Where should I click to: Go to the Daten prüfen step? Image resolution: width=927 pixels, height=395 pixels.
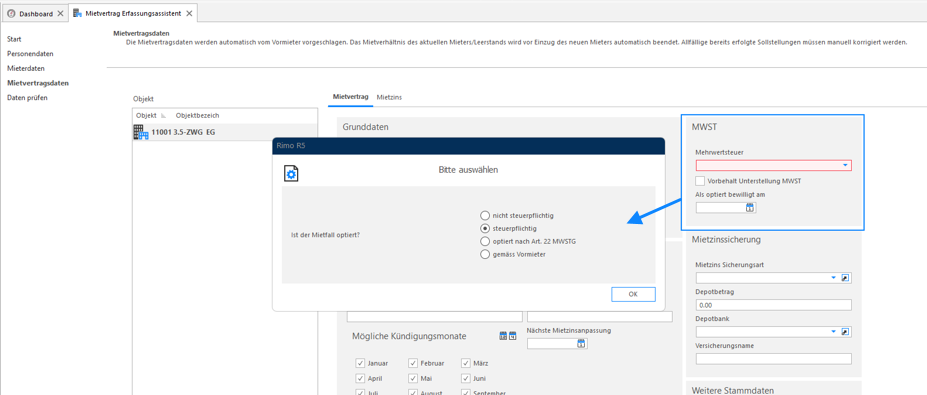[x=27, y=98]
